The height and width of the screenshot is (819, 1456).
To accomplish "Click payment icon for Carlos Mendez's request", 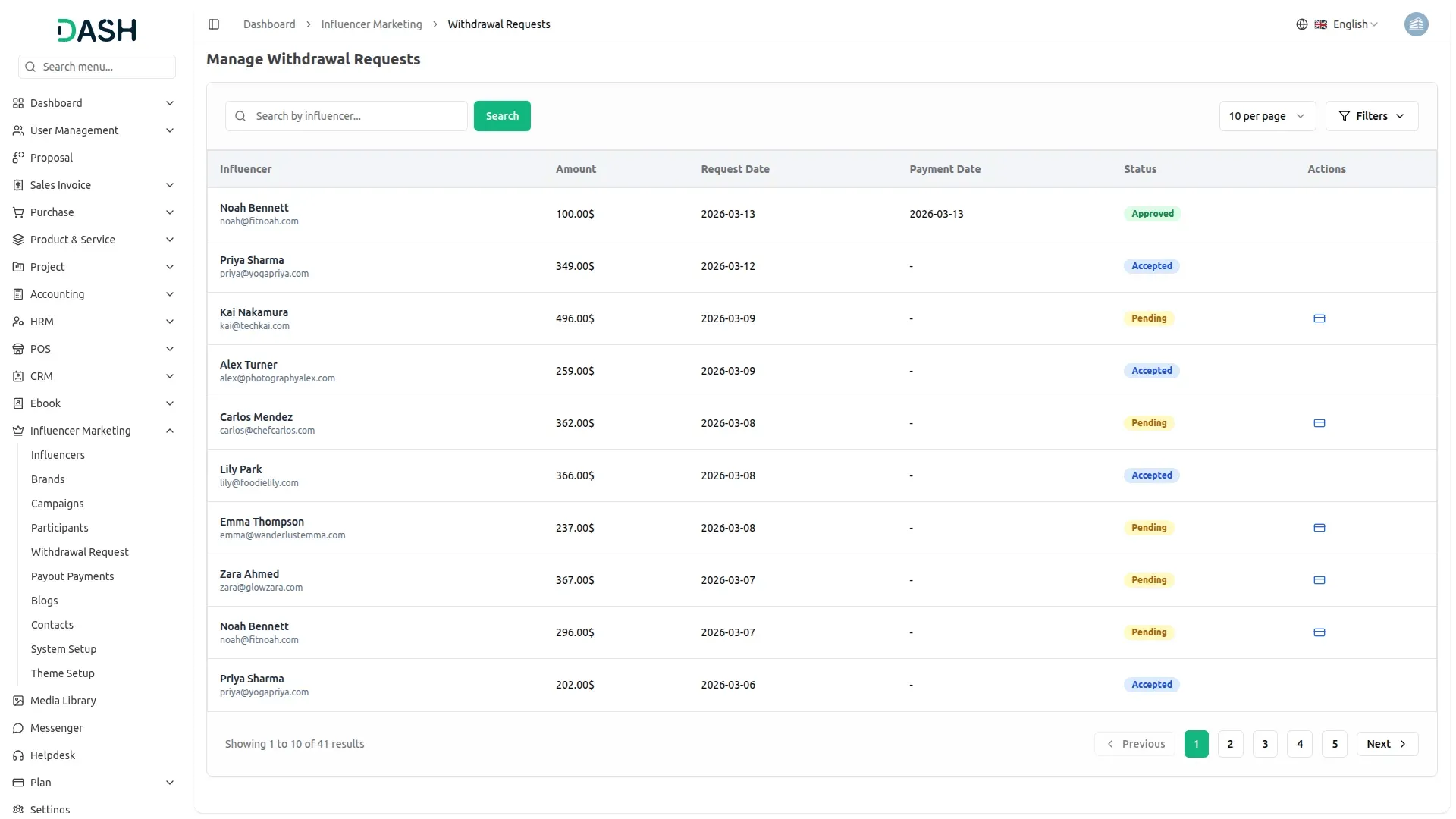I will 1319,423.
